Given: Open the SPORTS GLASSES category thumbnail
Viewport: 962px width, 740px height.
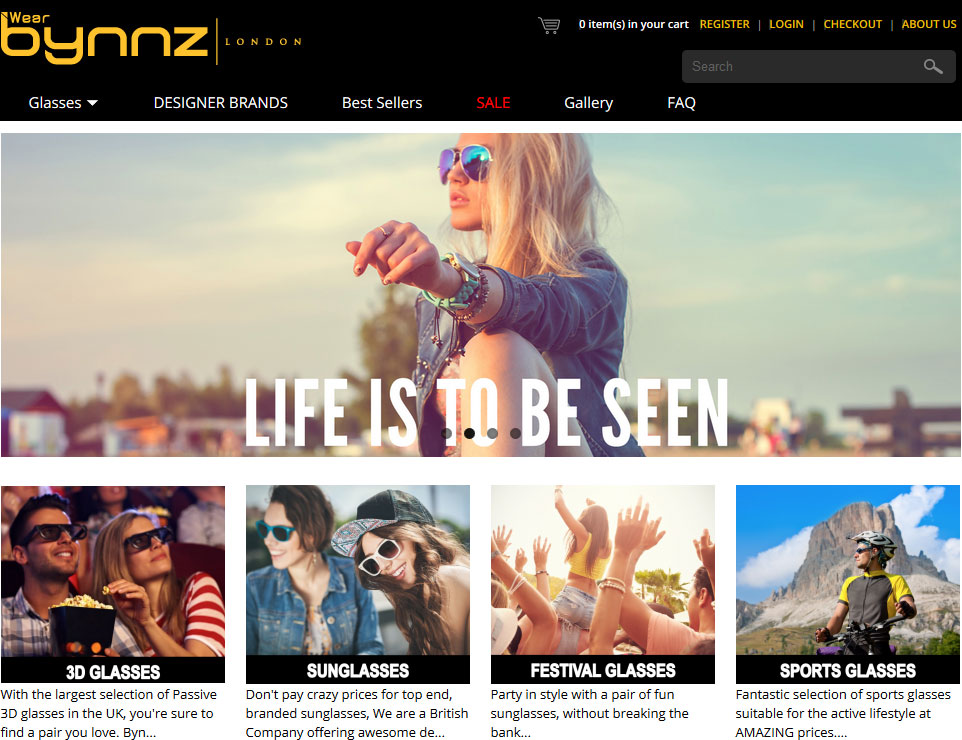Looking at the screenshot, I should click(848, 584).
